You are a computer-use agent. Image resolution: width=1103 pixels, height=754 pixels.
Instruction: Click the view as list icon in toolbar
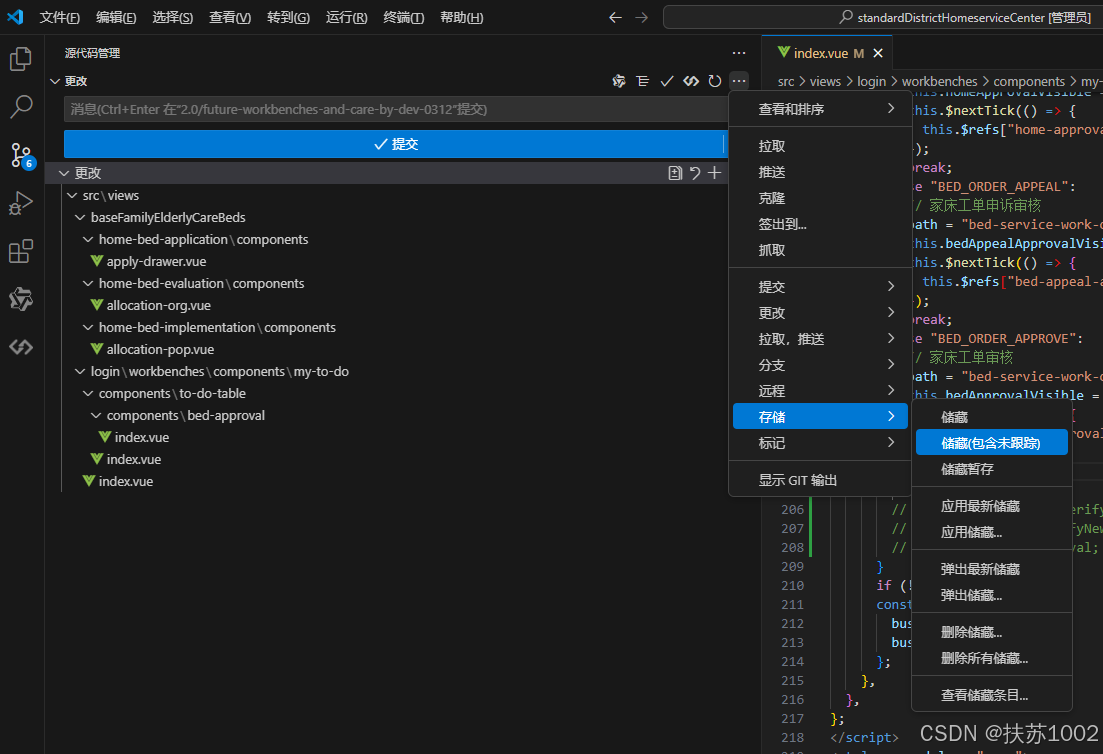(x=643, y=82)
